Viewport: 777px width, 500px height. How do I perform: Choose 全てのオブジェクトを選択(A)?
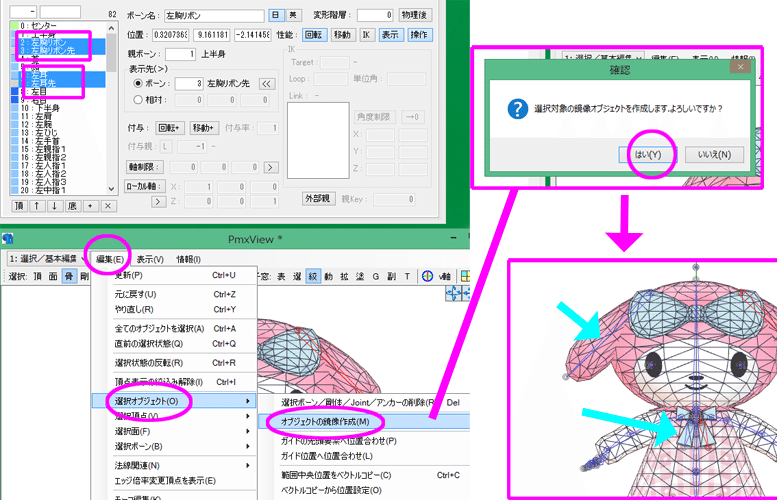[x=174, y=329]
